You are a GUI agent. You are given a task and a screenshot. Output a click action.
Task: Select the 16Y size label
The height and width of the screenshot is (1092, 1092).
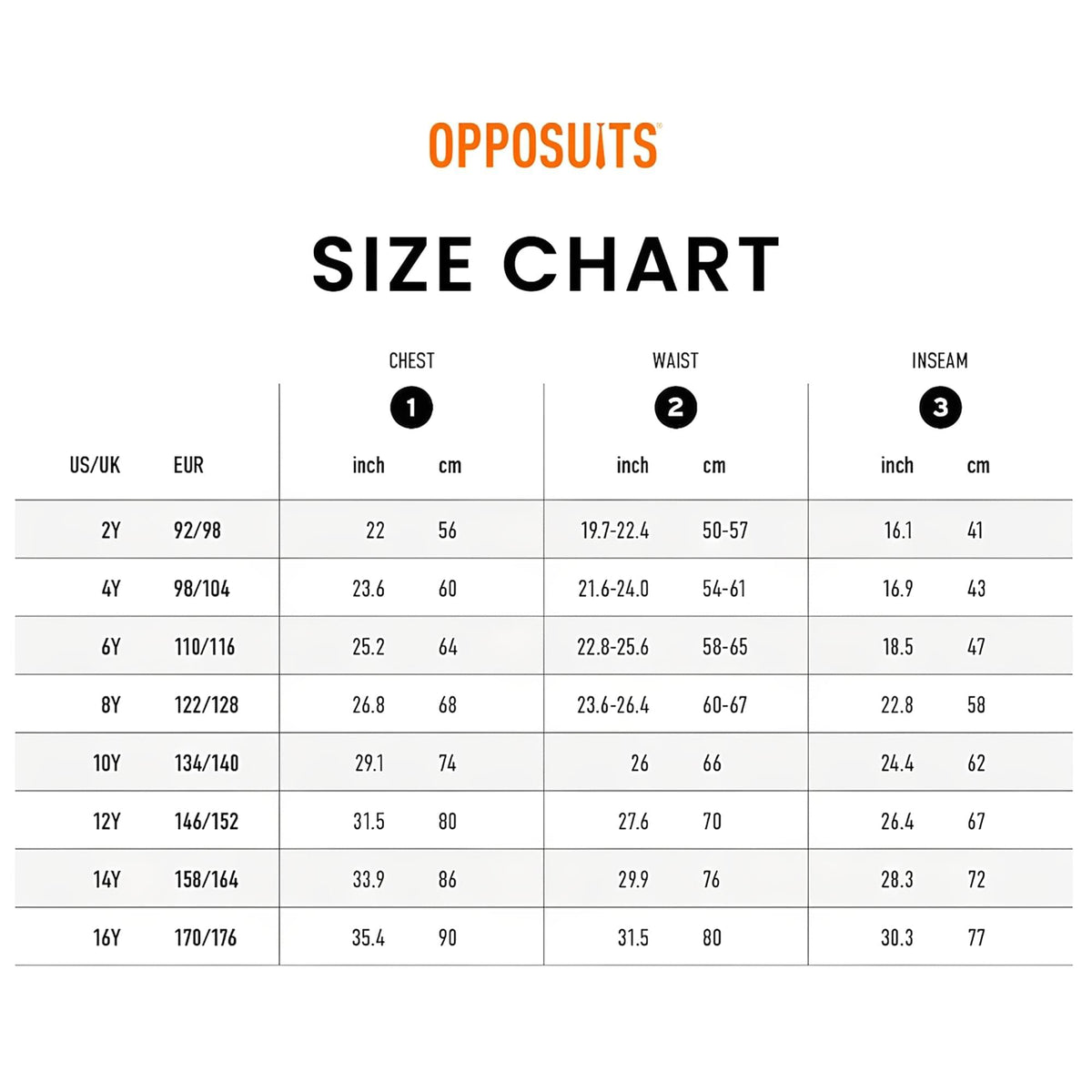coord(106,938)
